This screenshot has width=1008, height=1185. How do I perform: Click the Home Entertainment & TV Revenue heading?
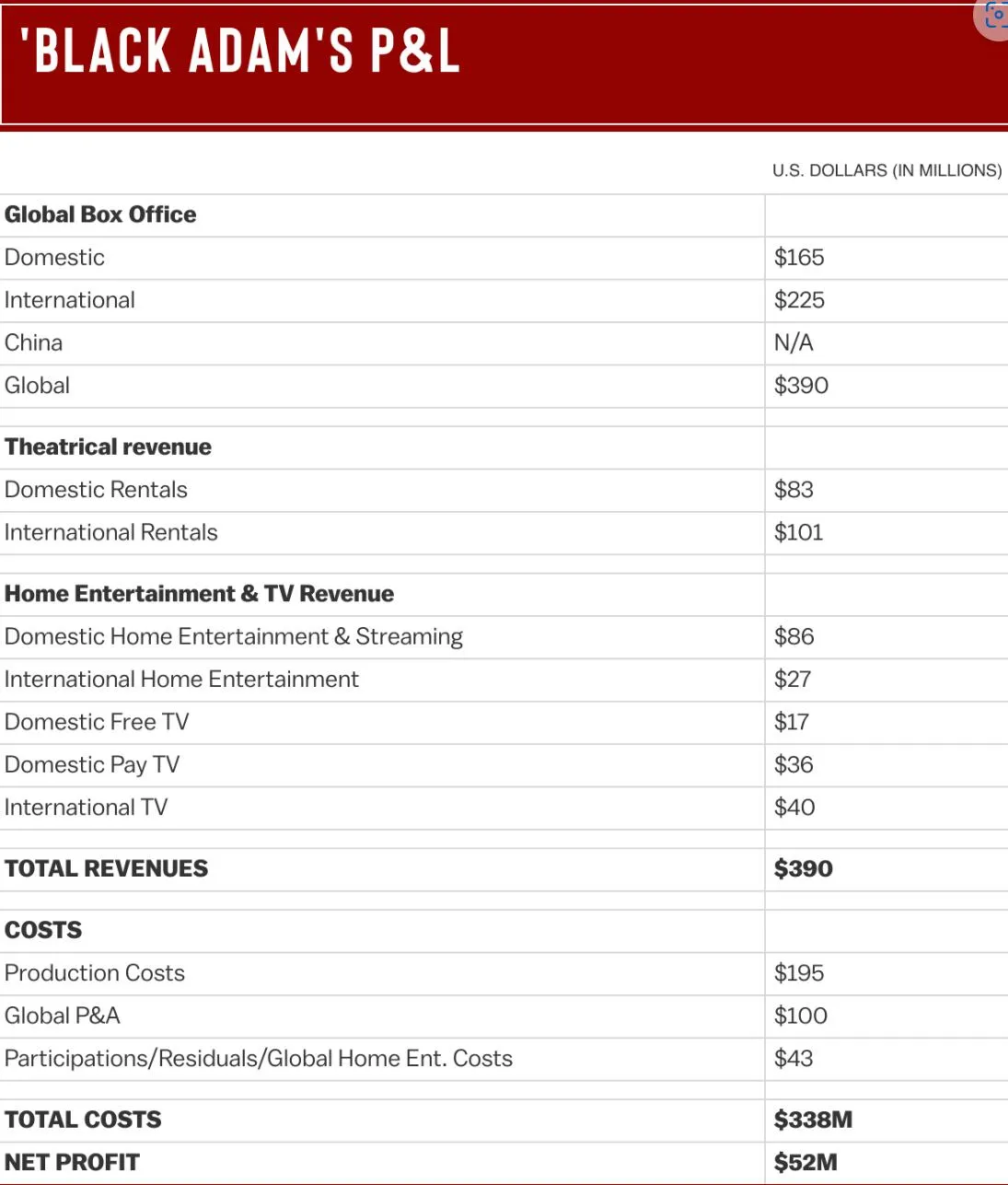click(199, 594)
